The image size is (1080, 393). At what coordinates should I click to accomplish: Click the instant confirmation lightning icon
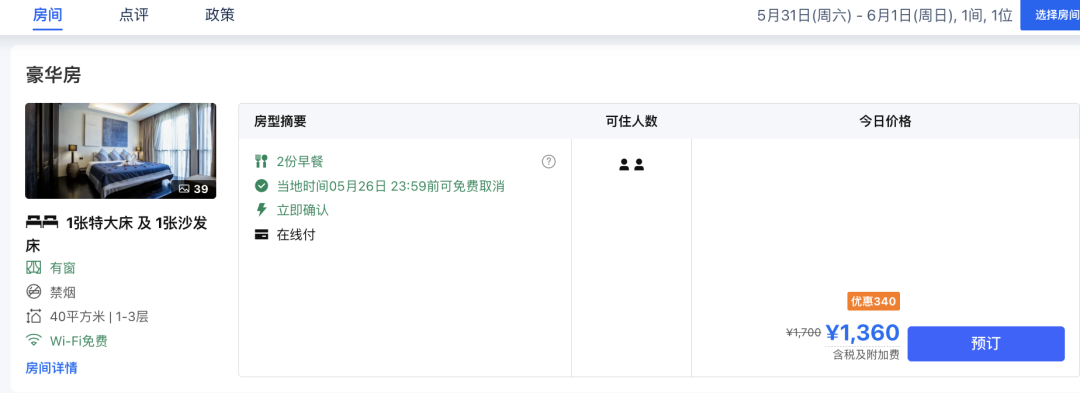pos(261,210)
